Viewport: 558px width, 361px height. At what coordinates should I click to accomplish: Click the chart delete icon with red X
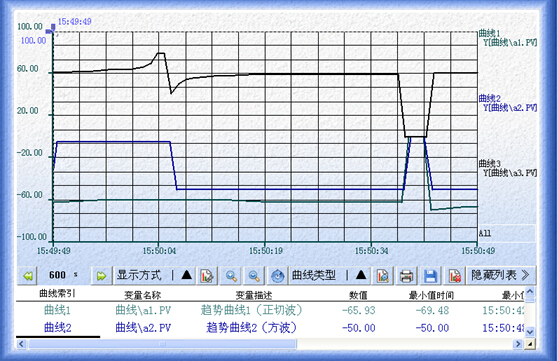click(x=454, y=276)
